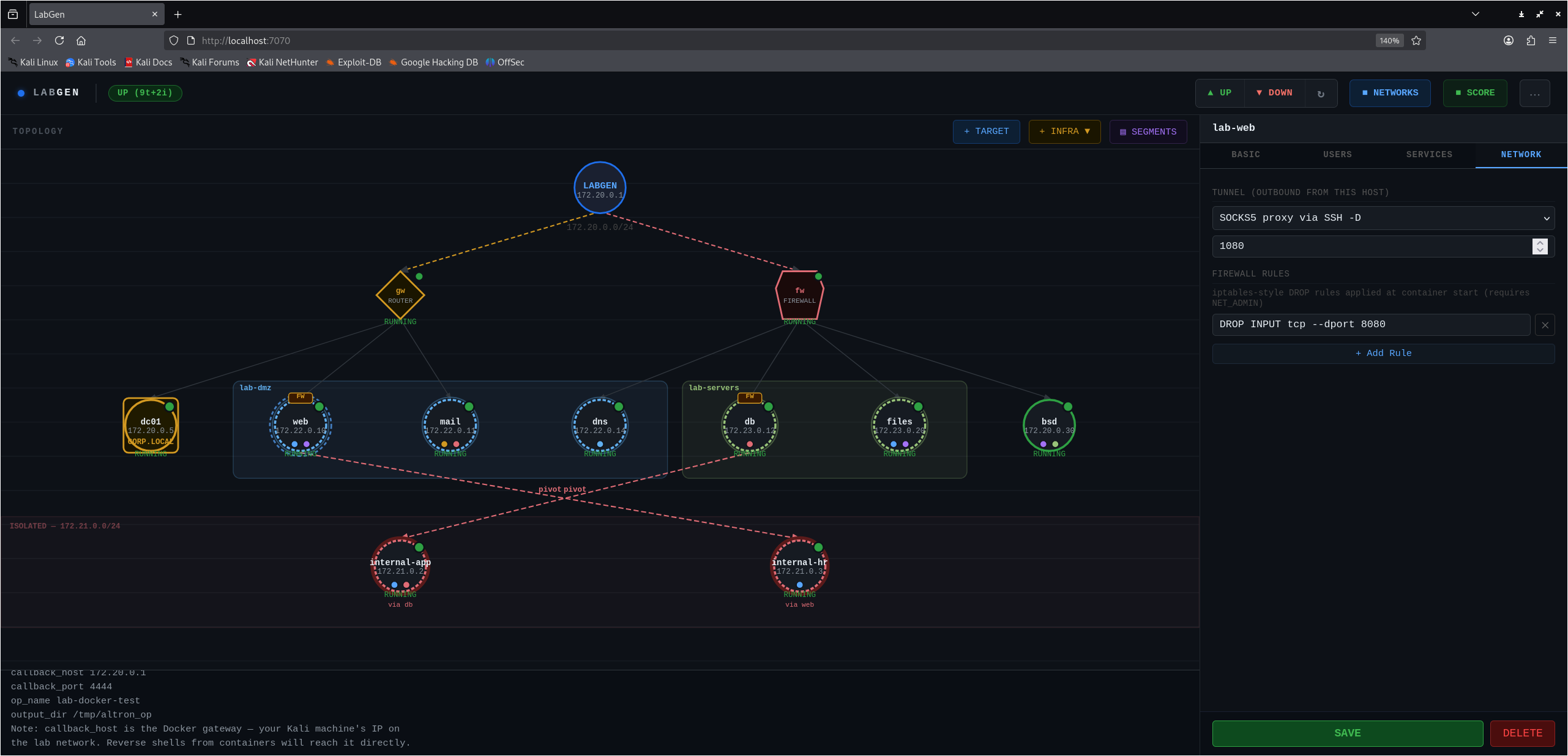The width and height of the screenshot is (1568, 756).
Task: Select the LABGEN root node
Action: pyautogui.click(x=600, y=188)
